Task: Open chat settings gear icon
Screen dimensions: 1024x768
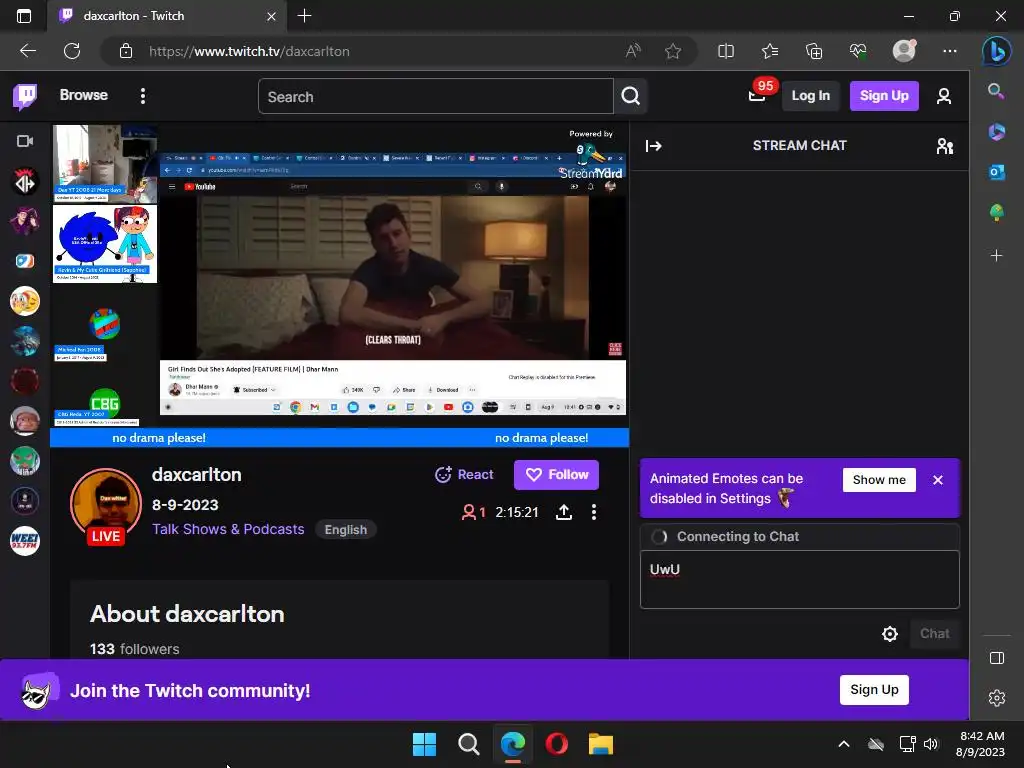Action: coord(889,633)
